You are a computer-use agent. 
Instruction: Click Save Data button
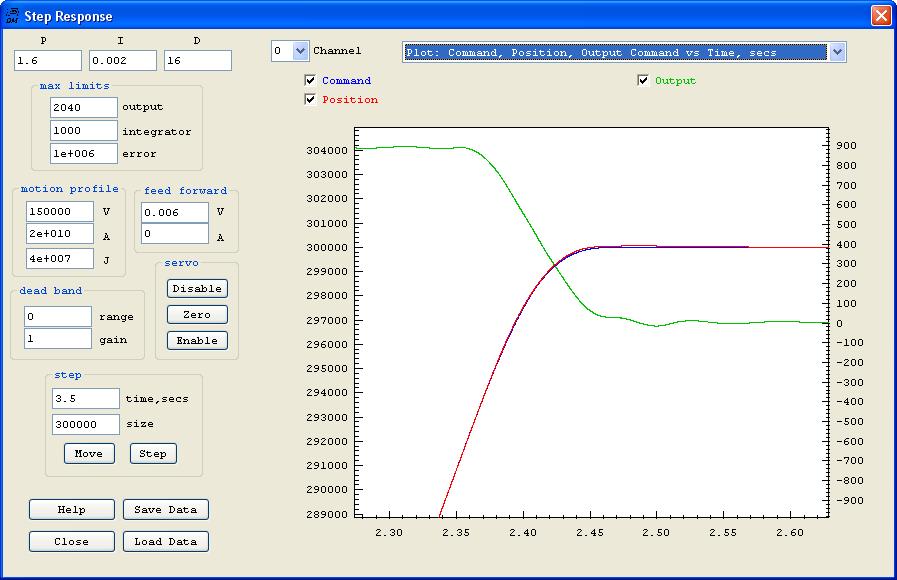tap(166, 509)
